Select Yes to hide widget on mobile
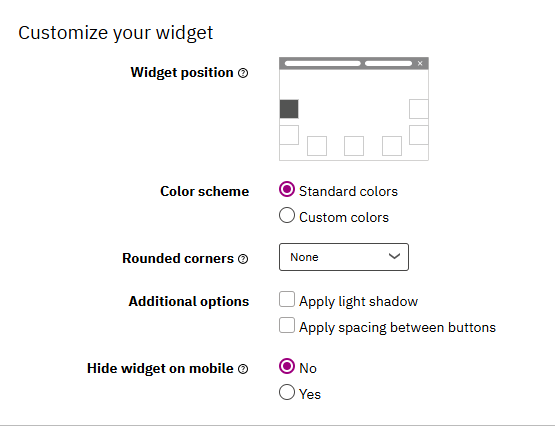 pos(287,392)
